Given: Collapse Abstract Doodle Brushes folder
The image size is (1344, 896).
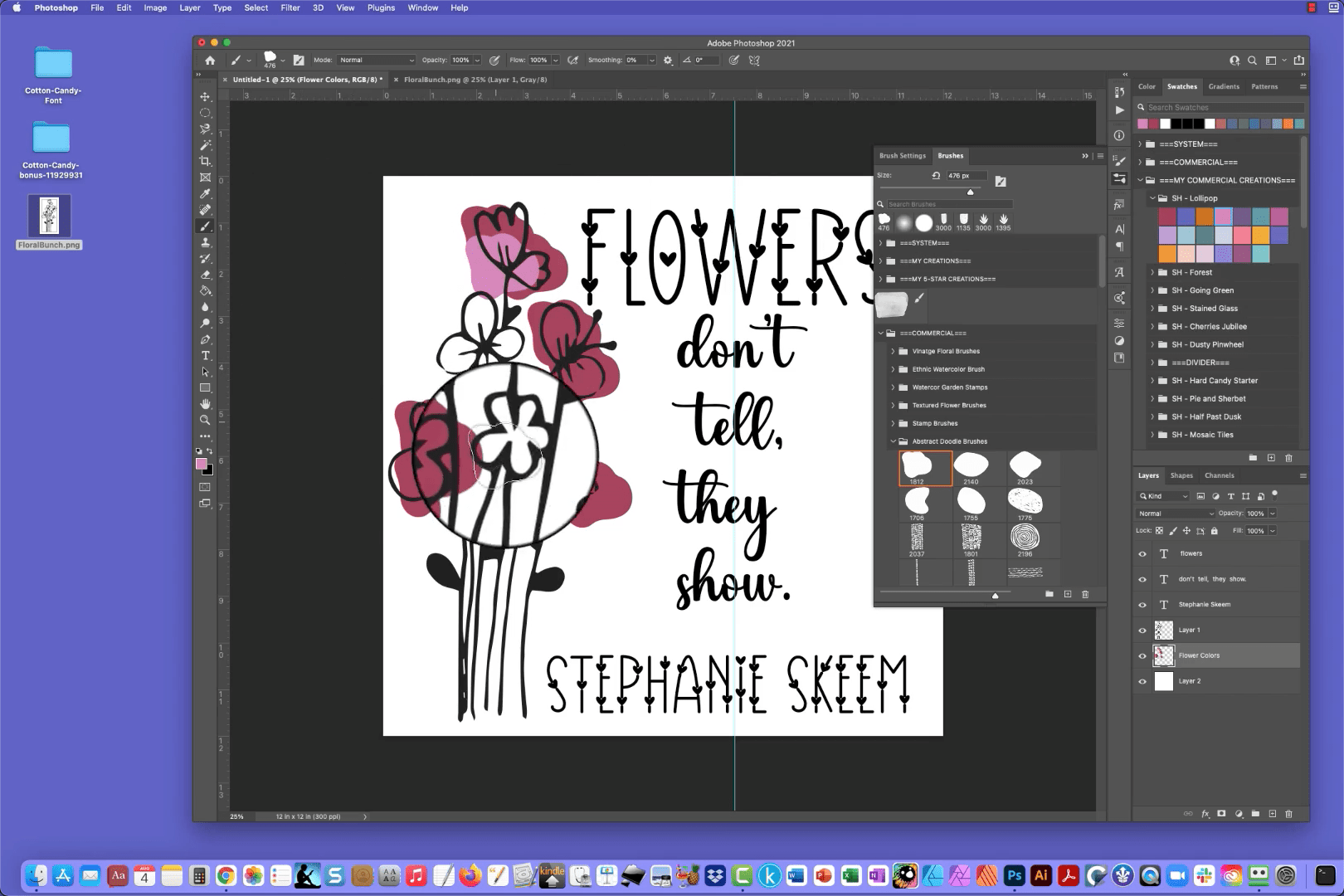Looking at the screenshot, I should (893, 442).
